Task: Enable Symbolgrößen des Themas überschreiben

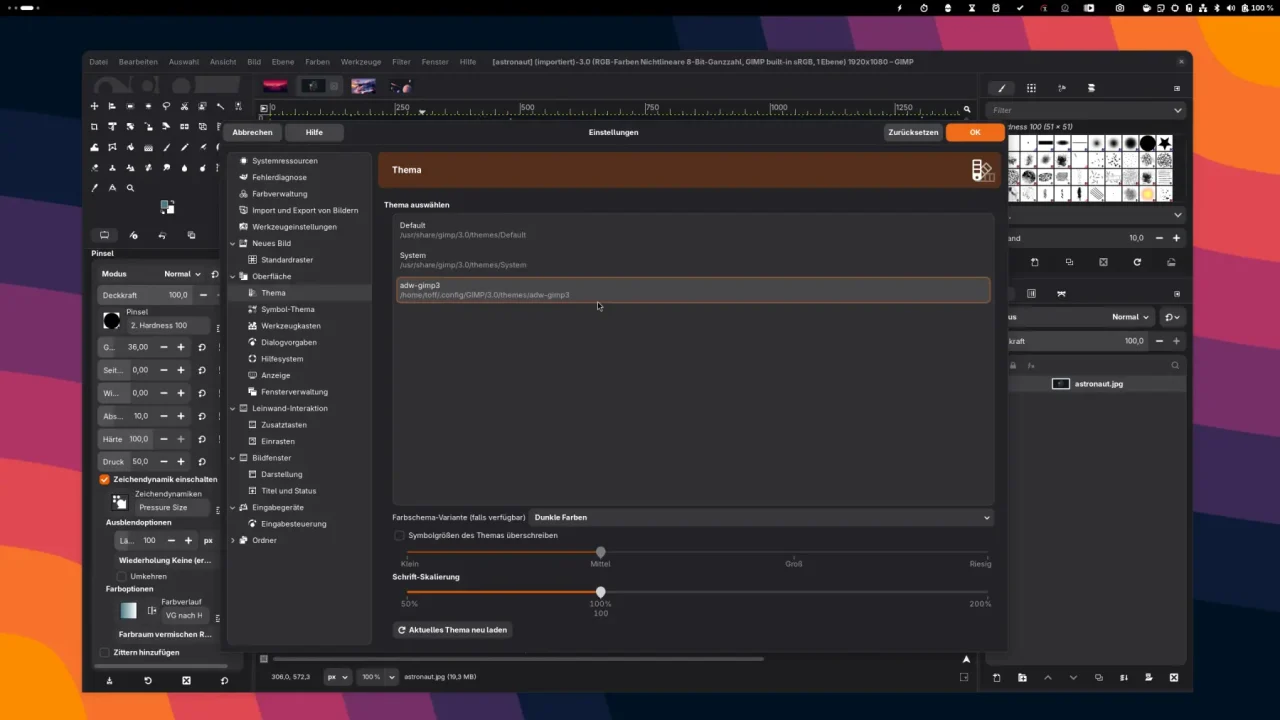Action: 400,536
